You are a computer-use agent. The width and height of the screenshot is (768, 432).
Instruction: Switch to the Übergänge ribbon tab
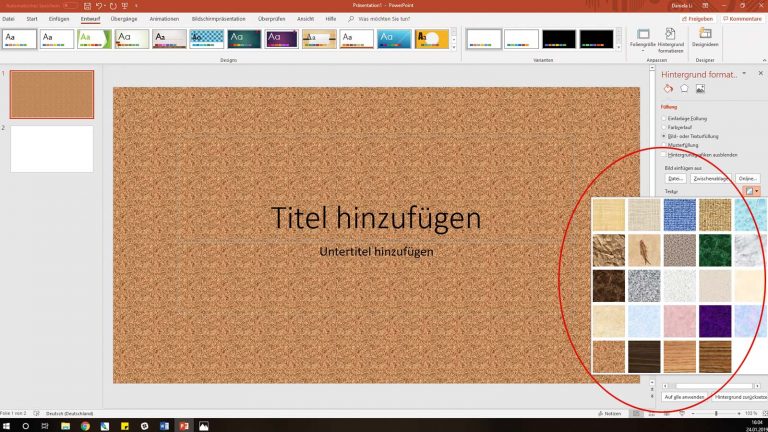(x=124, y=19)
